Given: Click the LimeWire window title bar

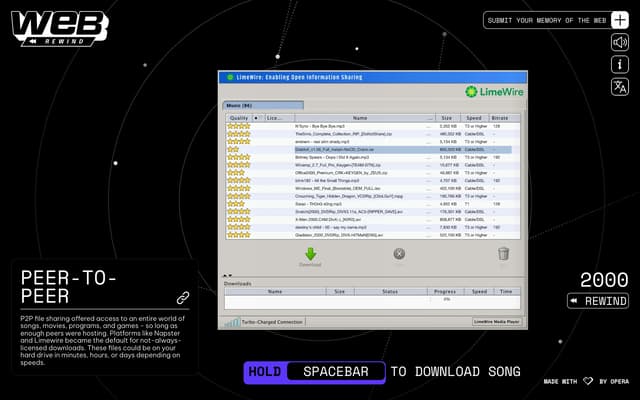Looking at the screenshot, I should [373, 77].
